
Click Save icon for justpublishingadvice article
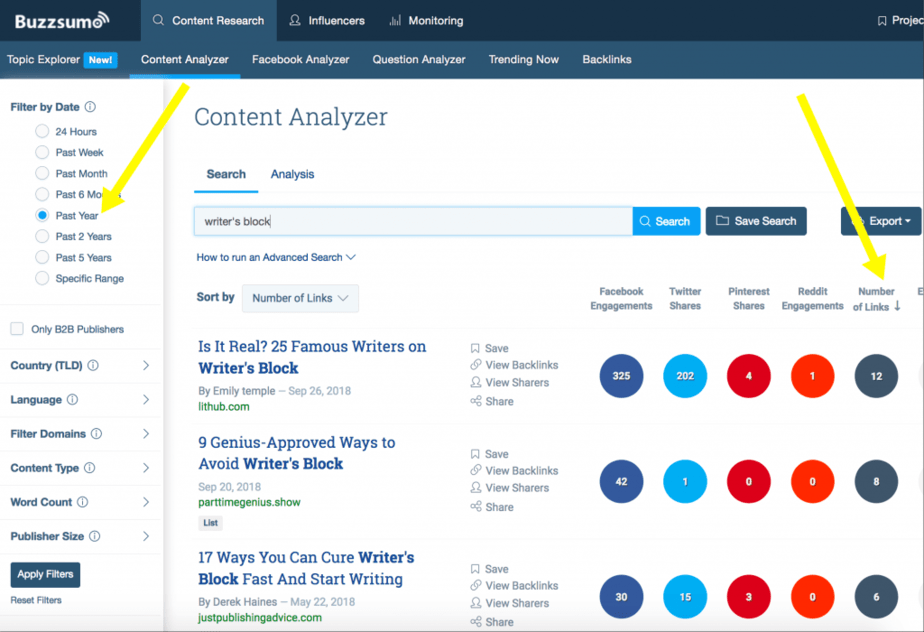click(x=475, y=569)
